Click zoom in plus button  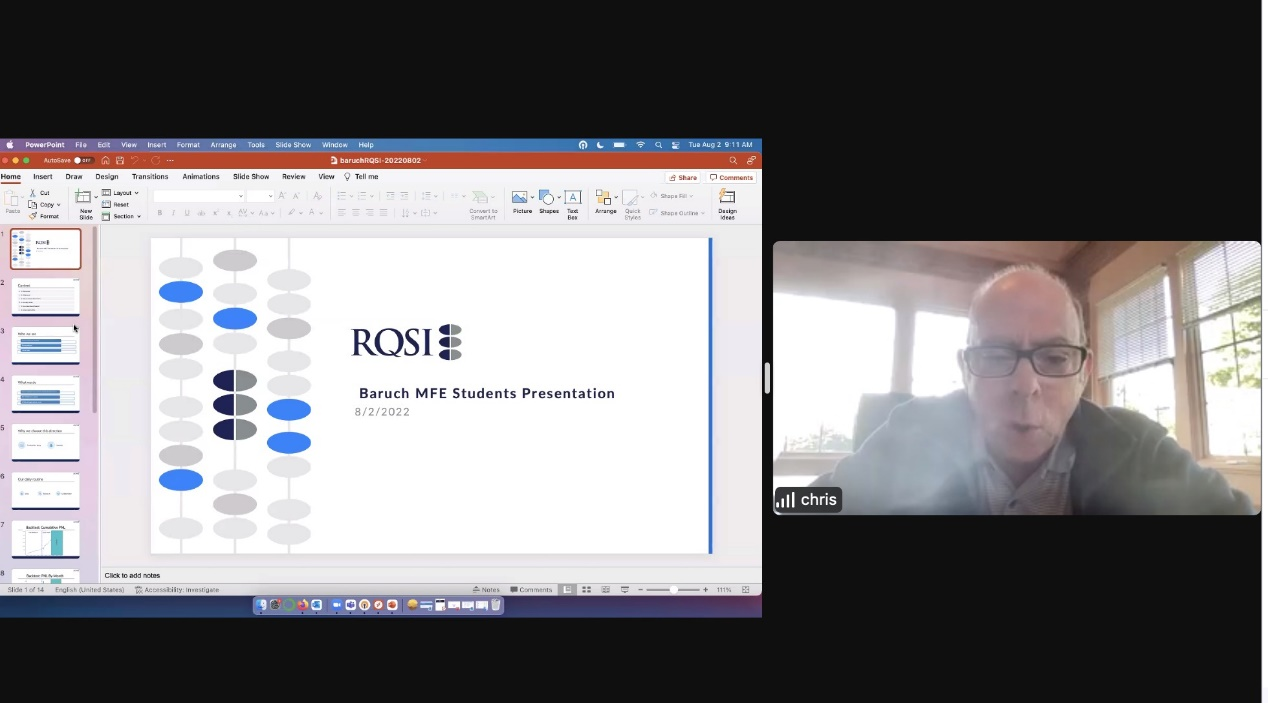click(x=705, y=590)
